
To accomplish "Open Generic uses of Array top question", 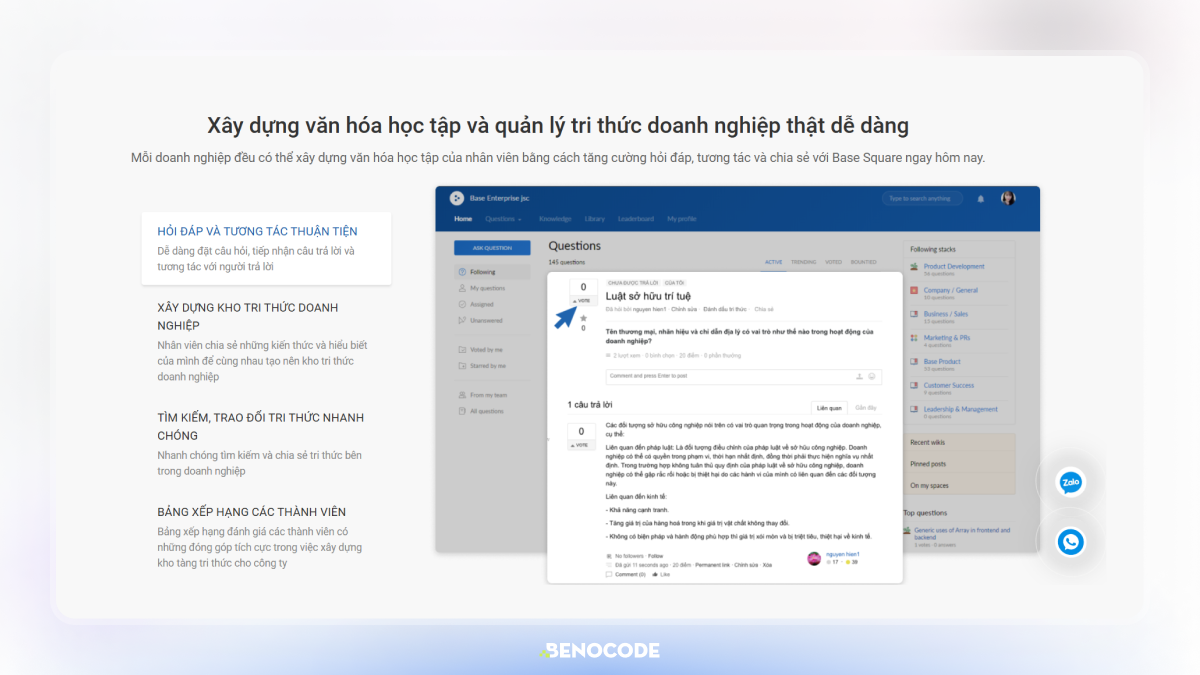I will [962, 534].
